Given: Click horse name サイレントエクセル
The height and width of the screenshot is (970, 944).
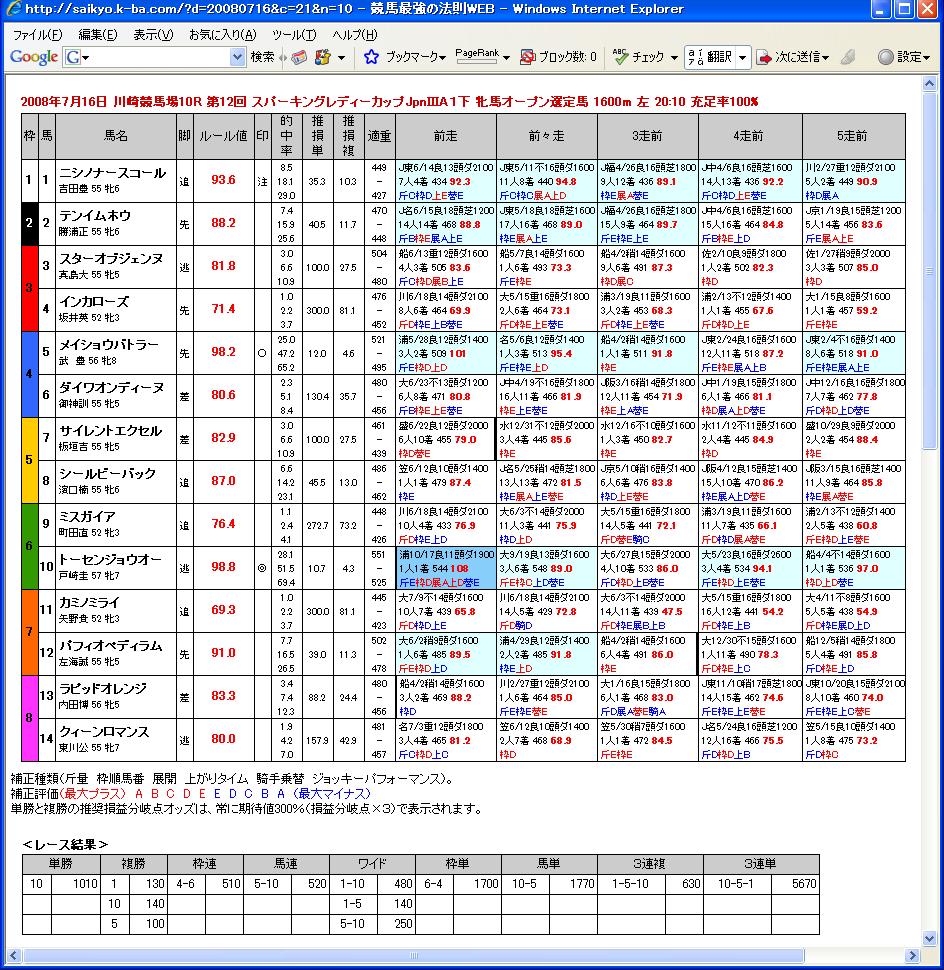Looking at the screenshot, I should pyautogui.click(x=110, y=431).
